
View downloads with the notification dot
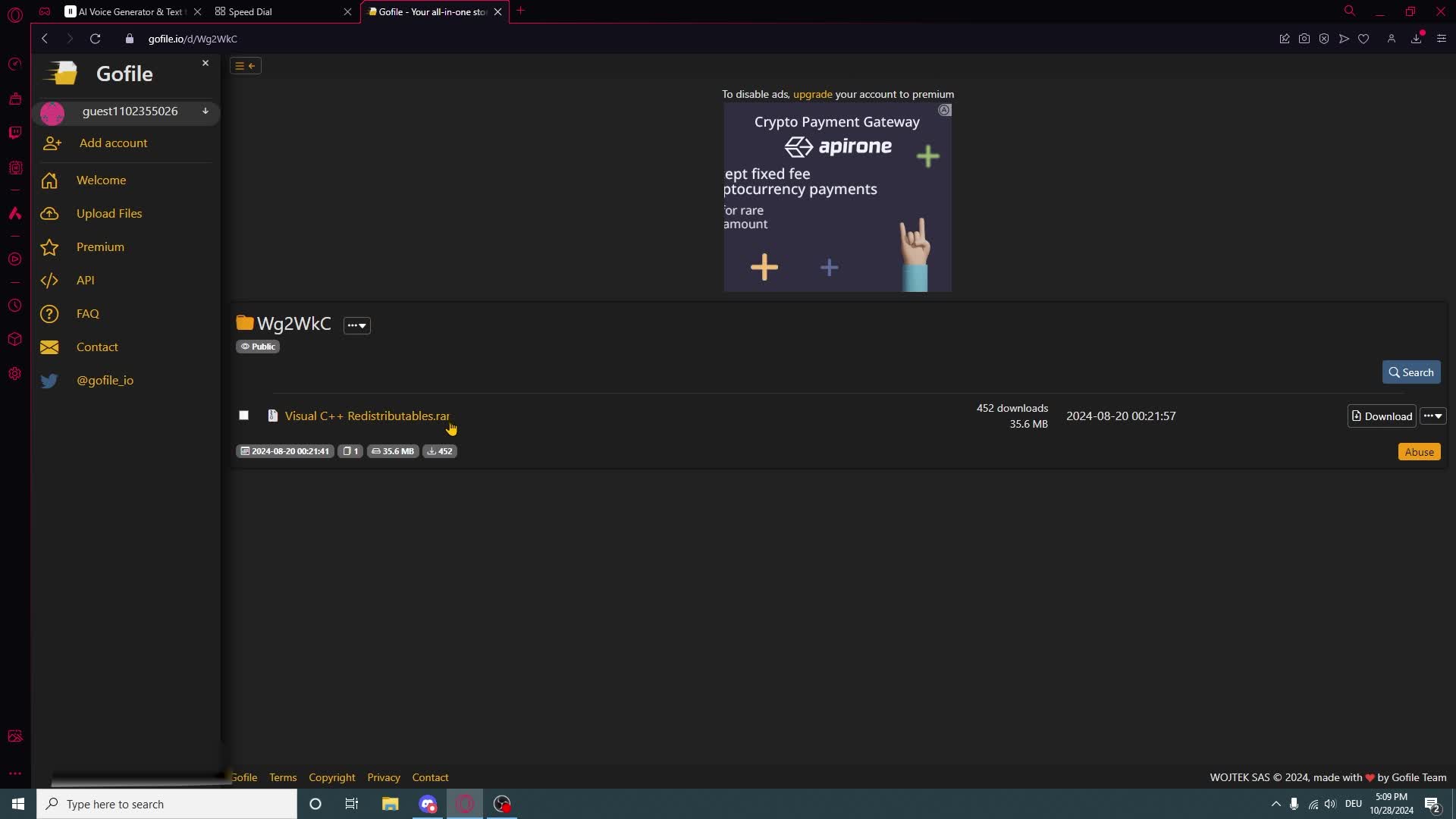(1416, 39)
